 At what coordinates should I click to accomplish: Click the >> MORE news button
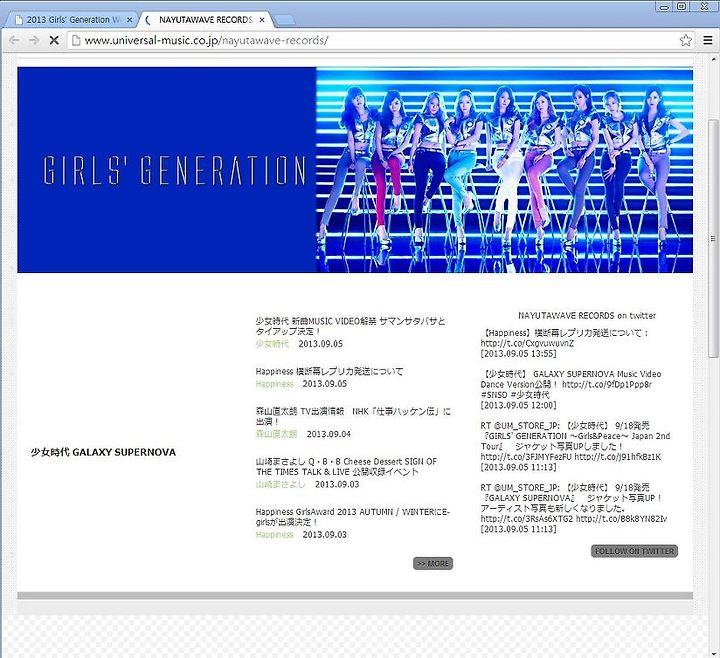pos(433,563)
